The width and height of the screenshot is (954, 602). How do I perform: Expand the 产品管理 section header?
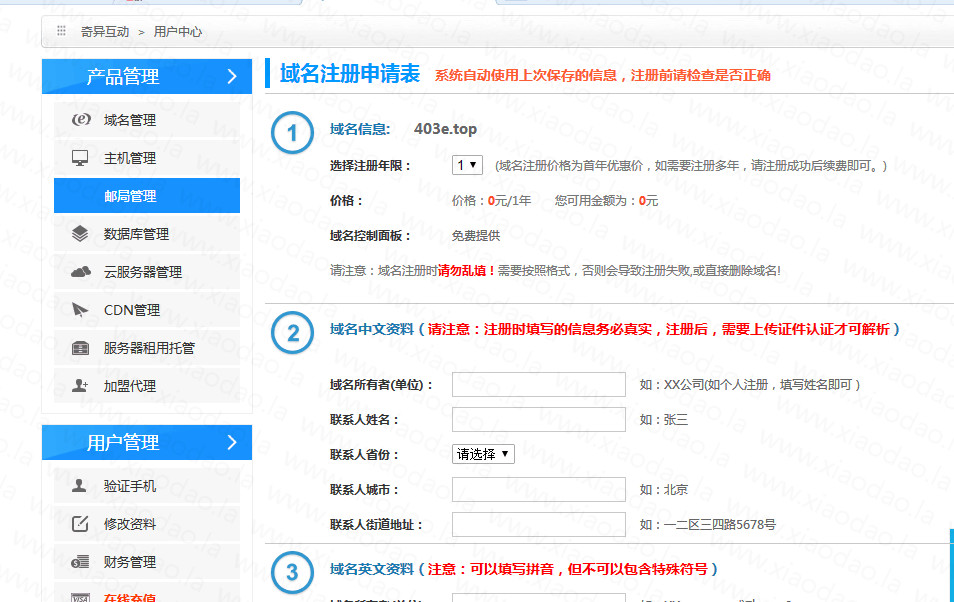coord(147,76)
